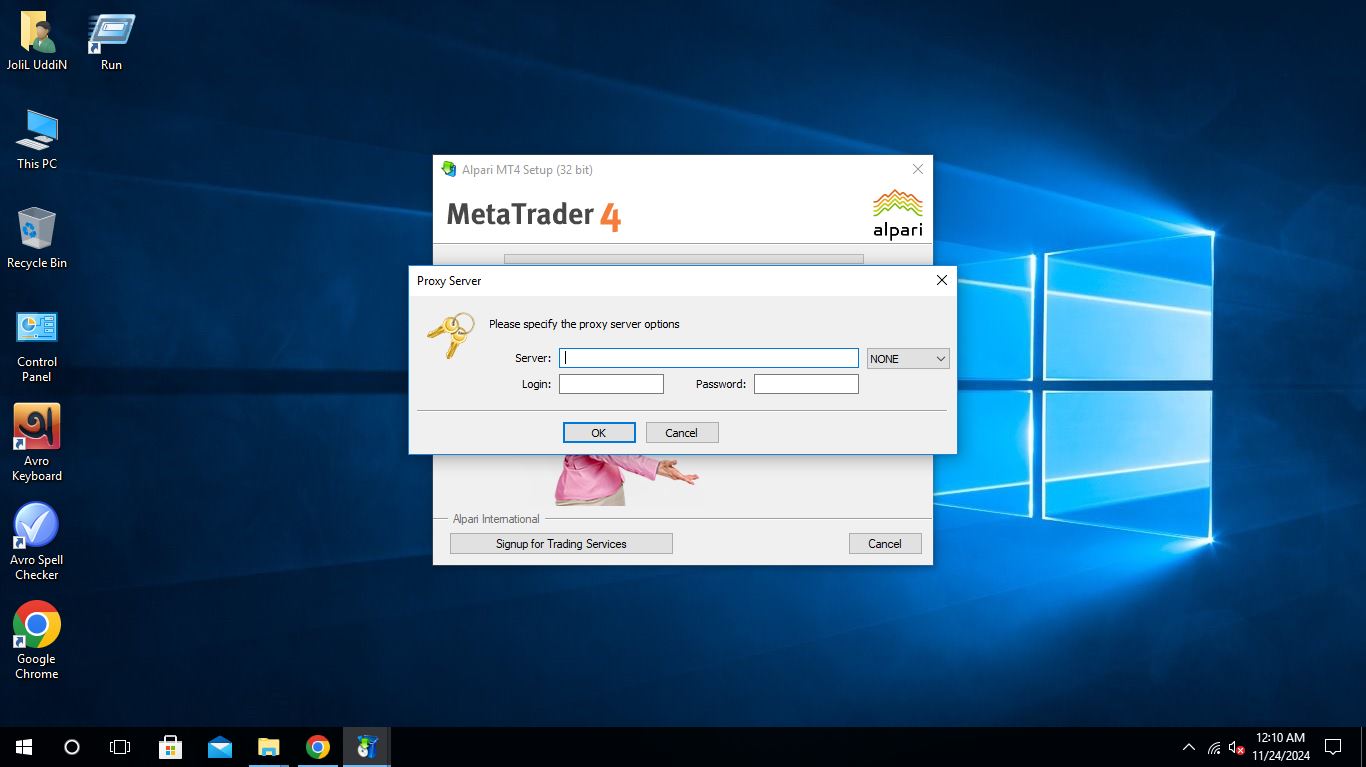
Task: Click the keys icon in Proxy dialog
Action: click(x=451, y=334)
